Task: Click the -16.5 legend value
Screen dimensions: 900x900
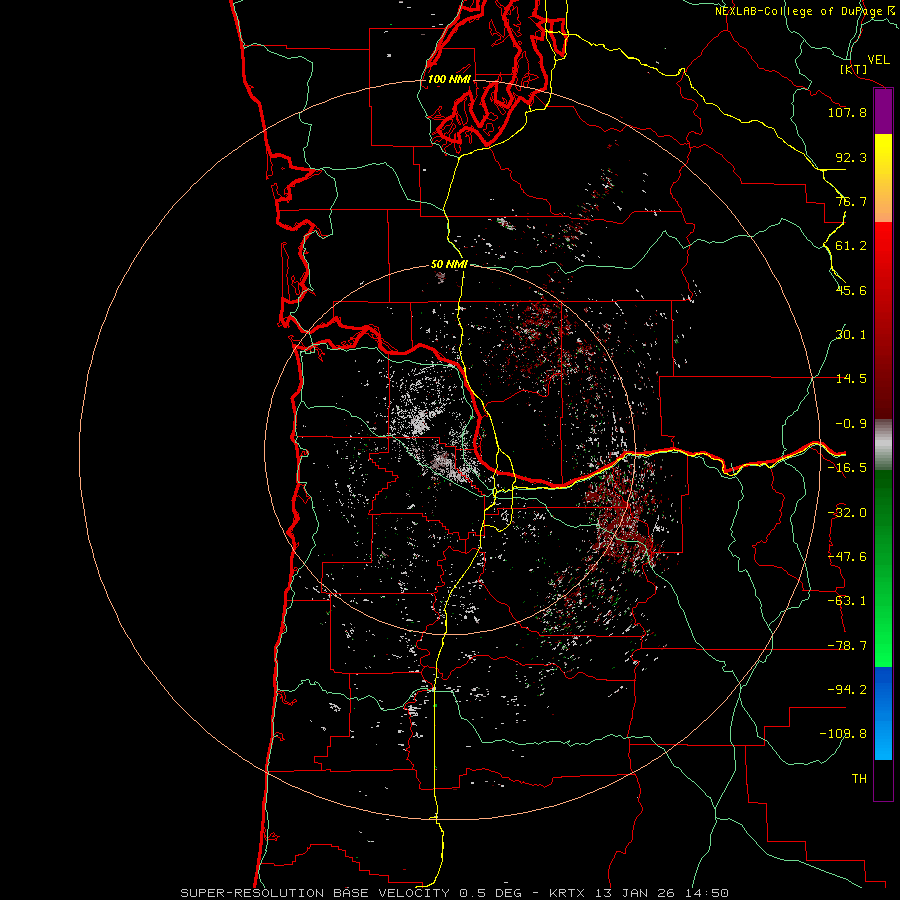Action: (847, 468)
